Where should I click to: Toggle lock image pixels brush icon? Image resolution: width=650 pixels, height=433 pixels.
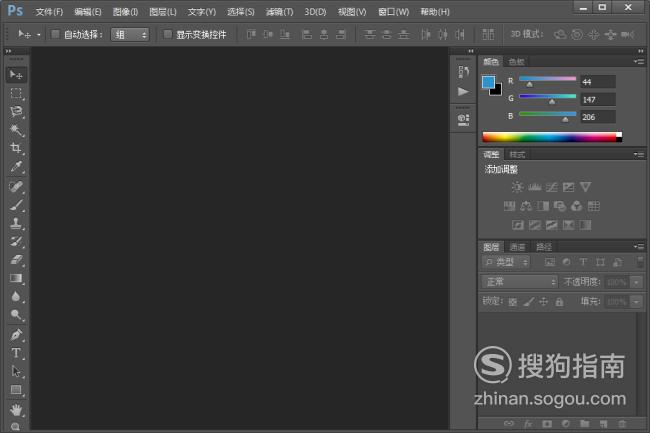pos(528,302)
